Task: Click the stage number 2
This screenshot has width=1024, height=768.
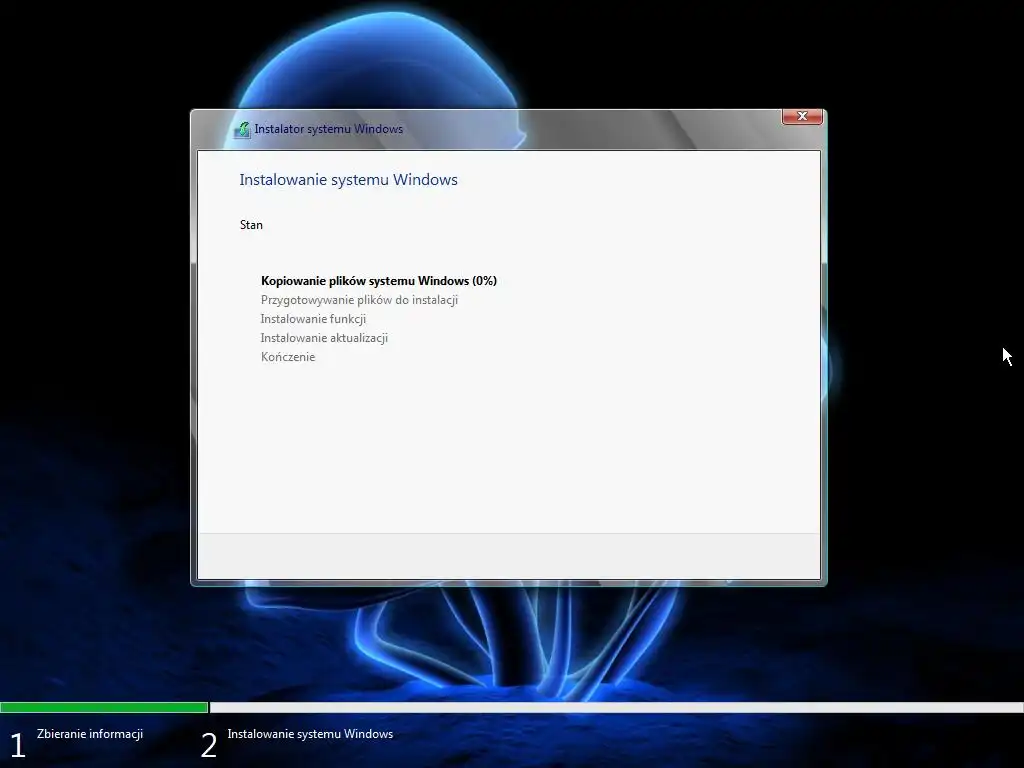Action: (208, 745)
